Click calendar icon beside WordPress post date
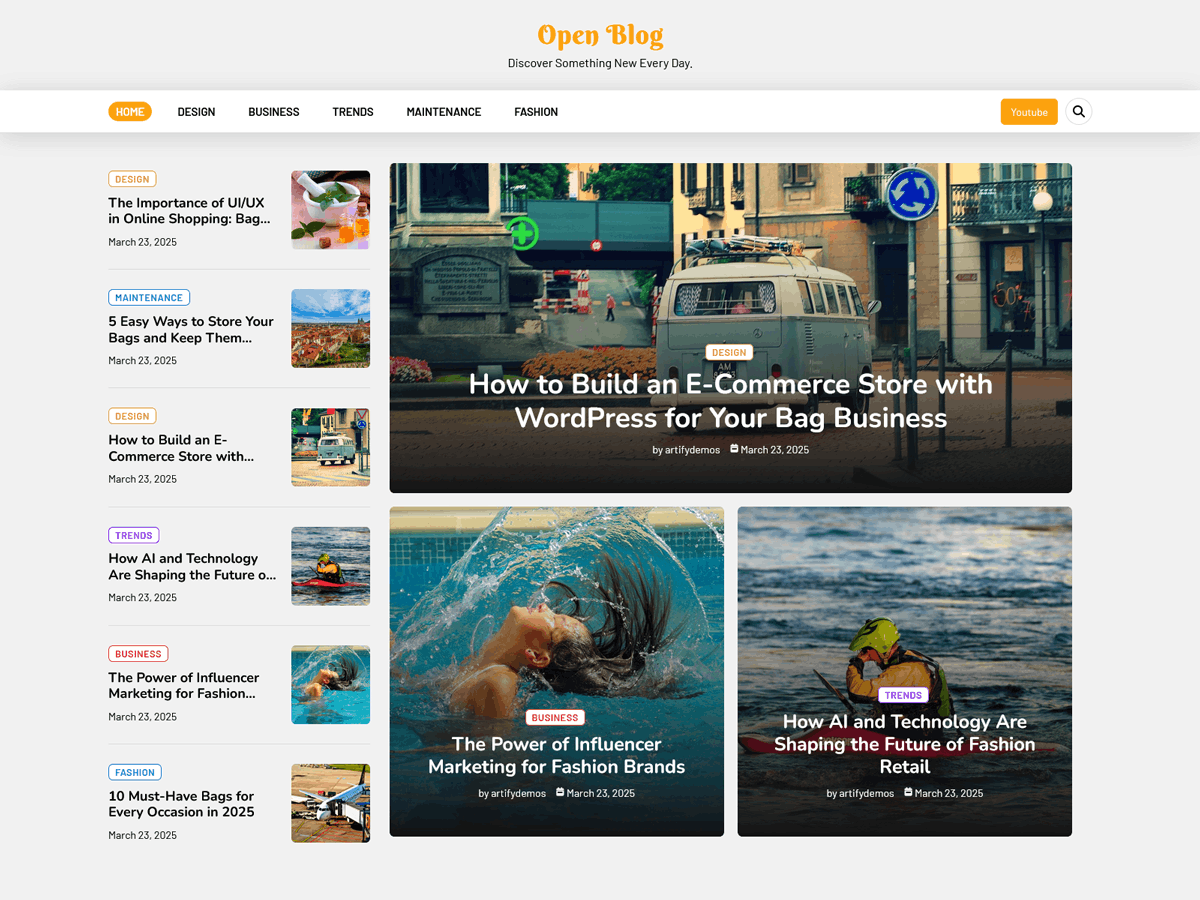 click(734, 449)
